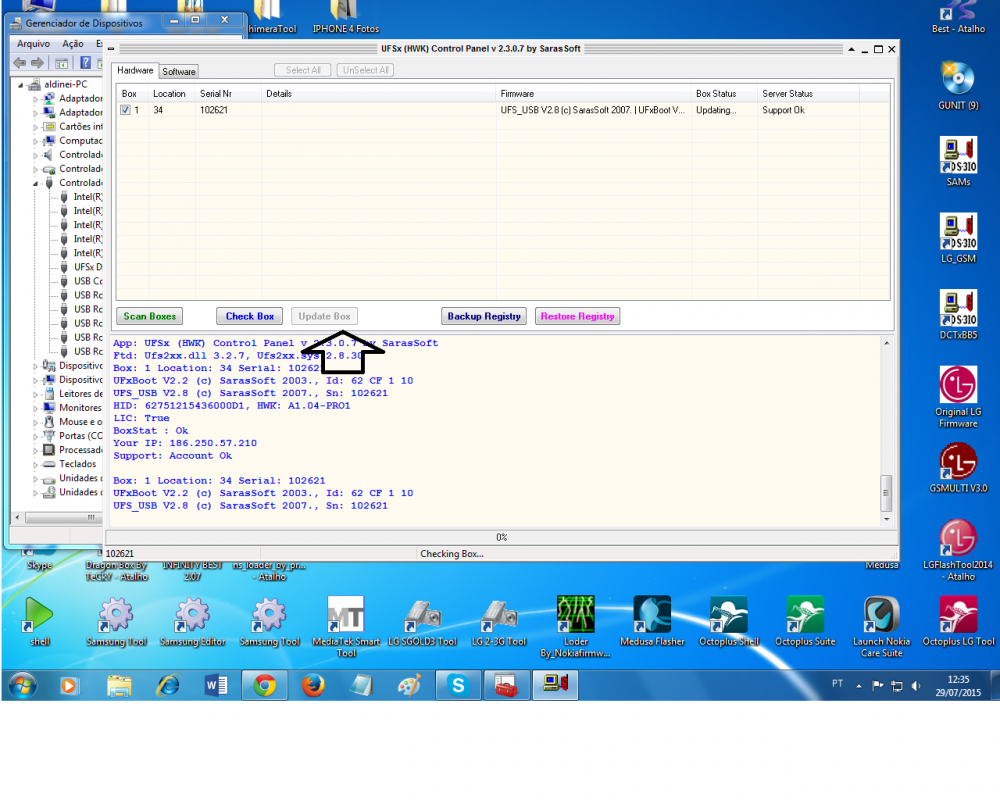Open the Arquivo menu in Device Manager
The image size is (1000, 800).
(33, 43)
